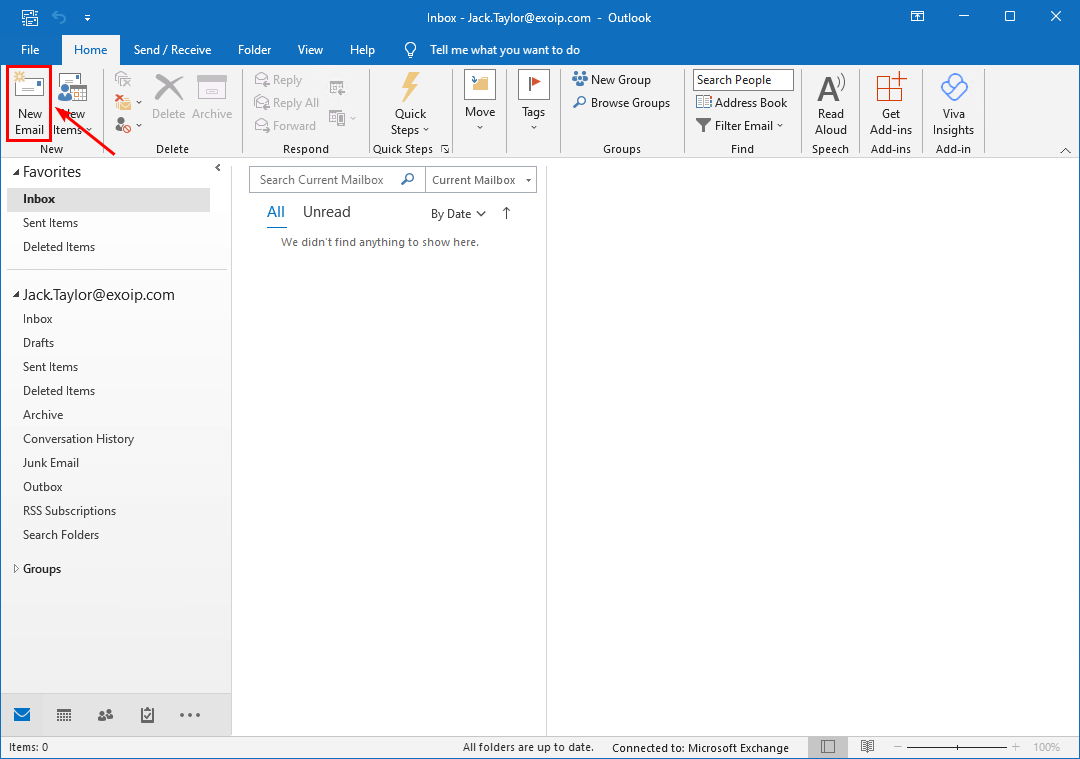Open Search Folders
1080x759 pixels.
(61, 535)
